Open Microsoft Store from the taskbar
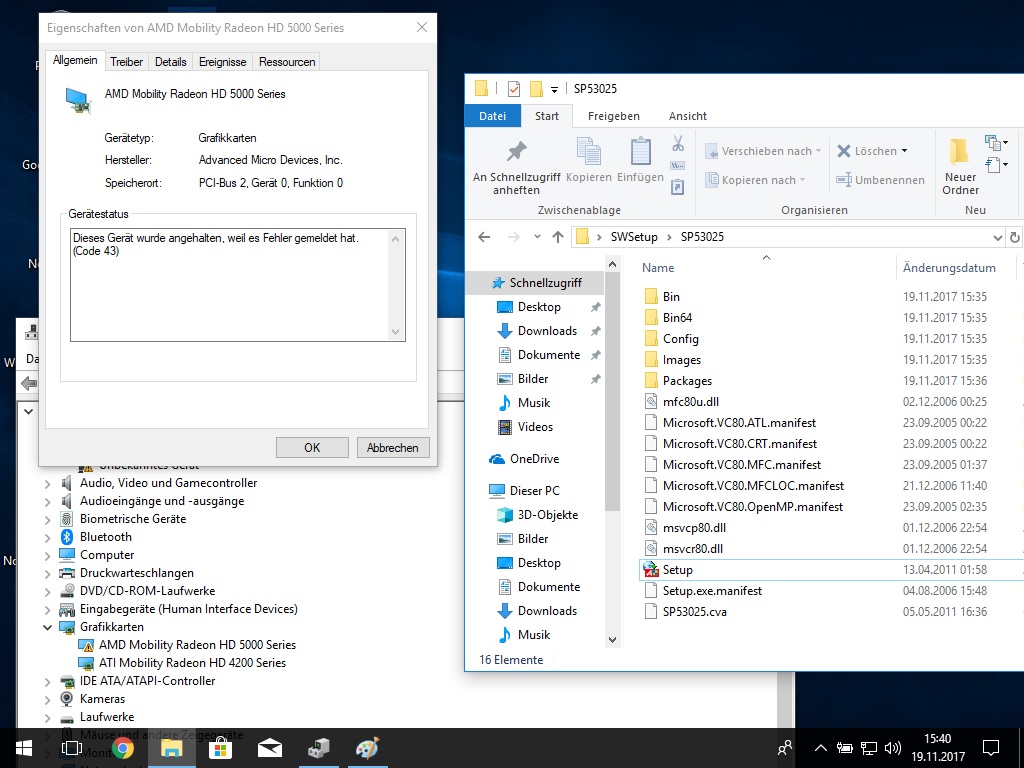 coord(220,748)
